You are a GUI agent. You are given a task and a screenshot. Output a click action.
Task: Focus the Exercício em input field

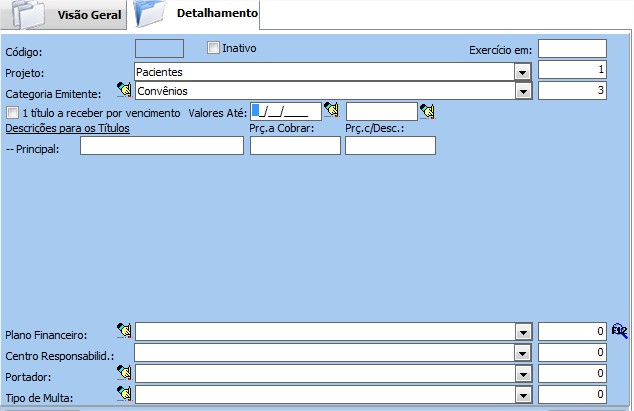(572, 49)
